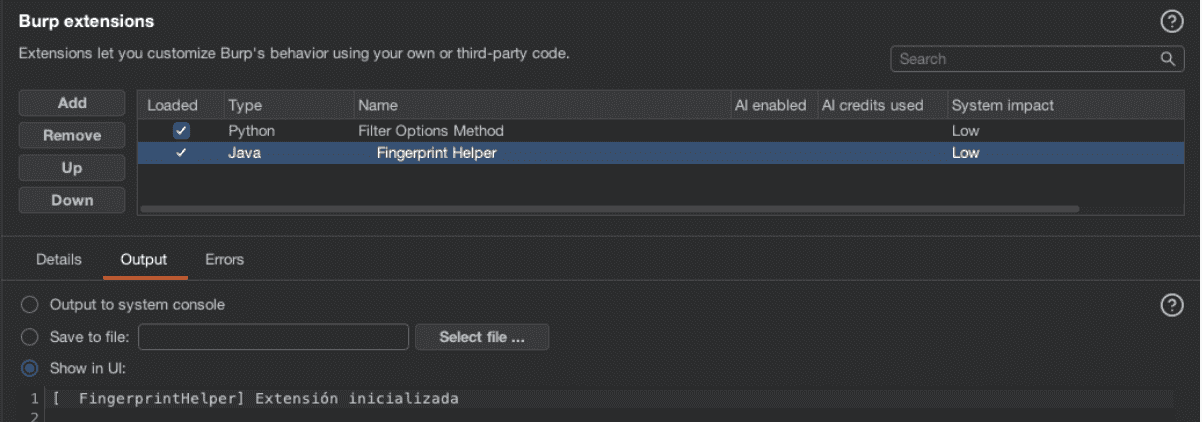Sort by the Loaded column header
The image size is (1202, 422).
(x=180, y=105)
